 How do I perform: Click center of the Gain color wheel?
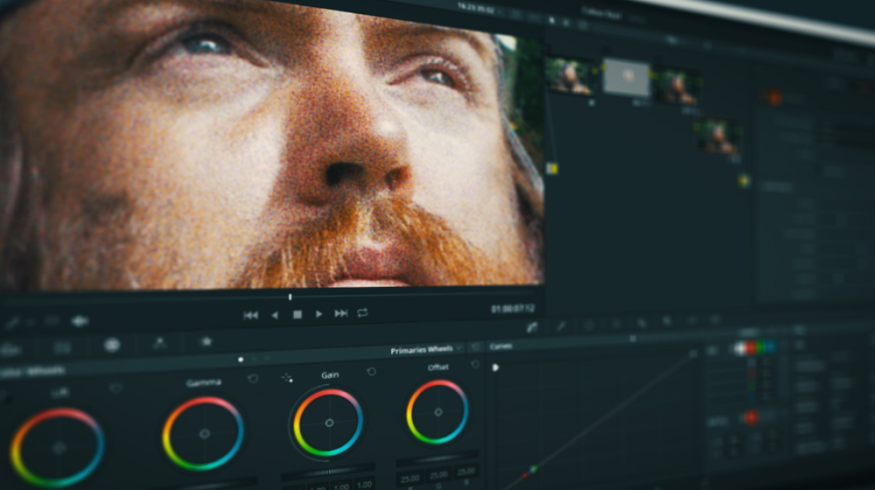click(x=328, y=423)
